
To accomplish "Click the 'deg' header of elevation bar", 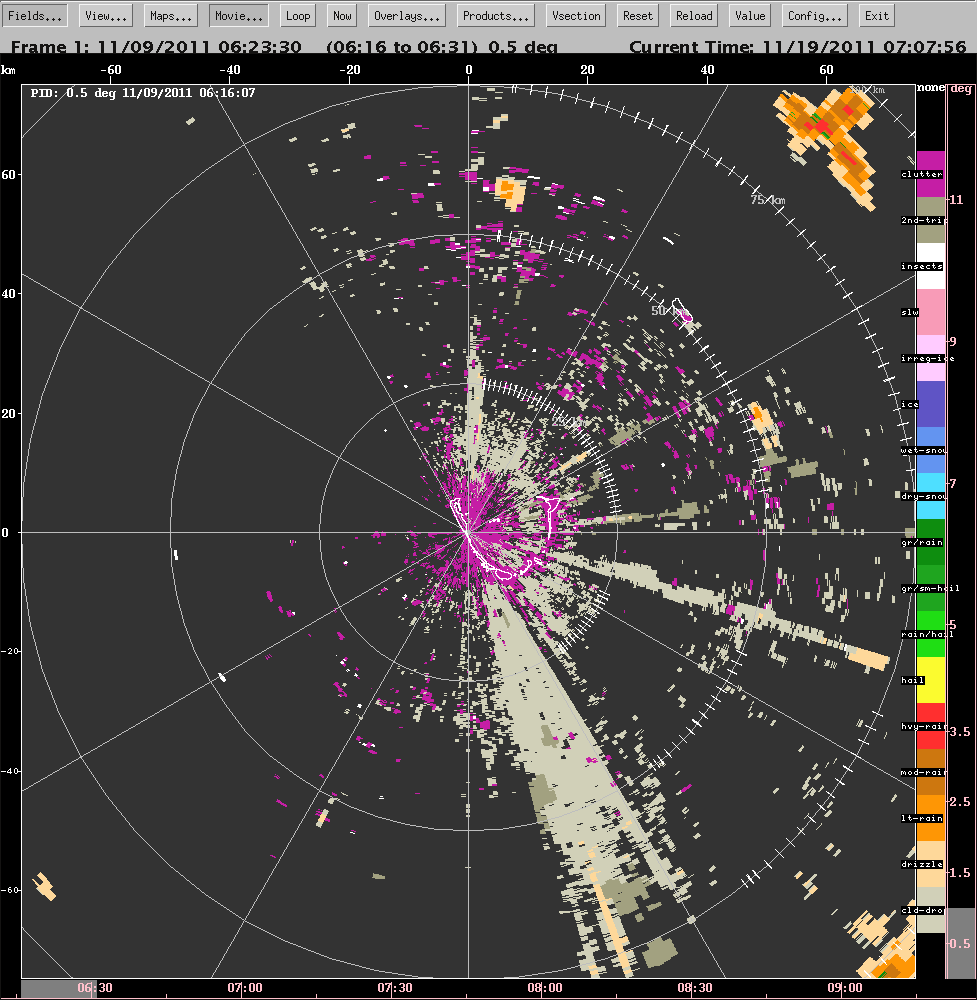I will (x=961, y=89).
